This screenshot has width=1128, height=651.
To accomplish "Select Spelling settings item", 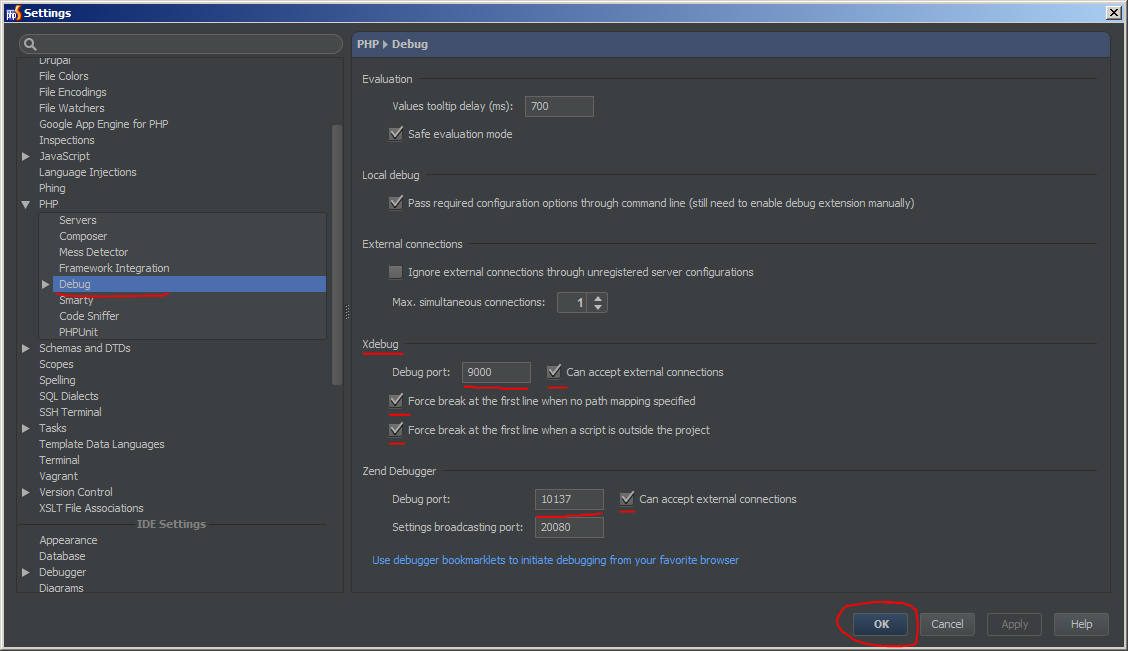I will tap(57, 380).
